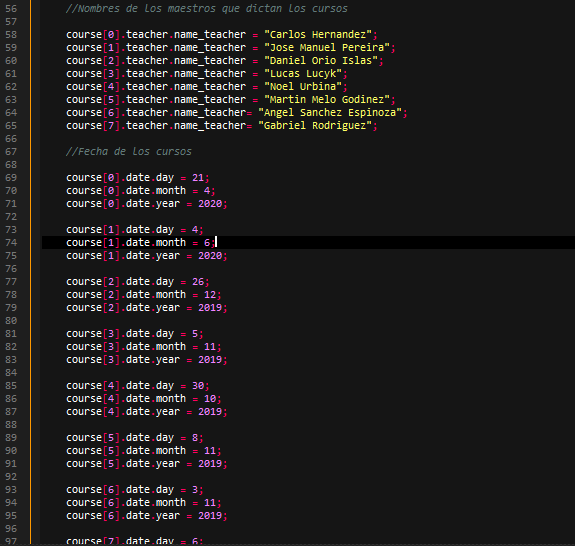The width and height of the screenshot is (575, 546).
Task: Click course[1].date.day value 4
Action: (x=195, y=230)
